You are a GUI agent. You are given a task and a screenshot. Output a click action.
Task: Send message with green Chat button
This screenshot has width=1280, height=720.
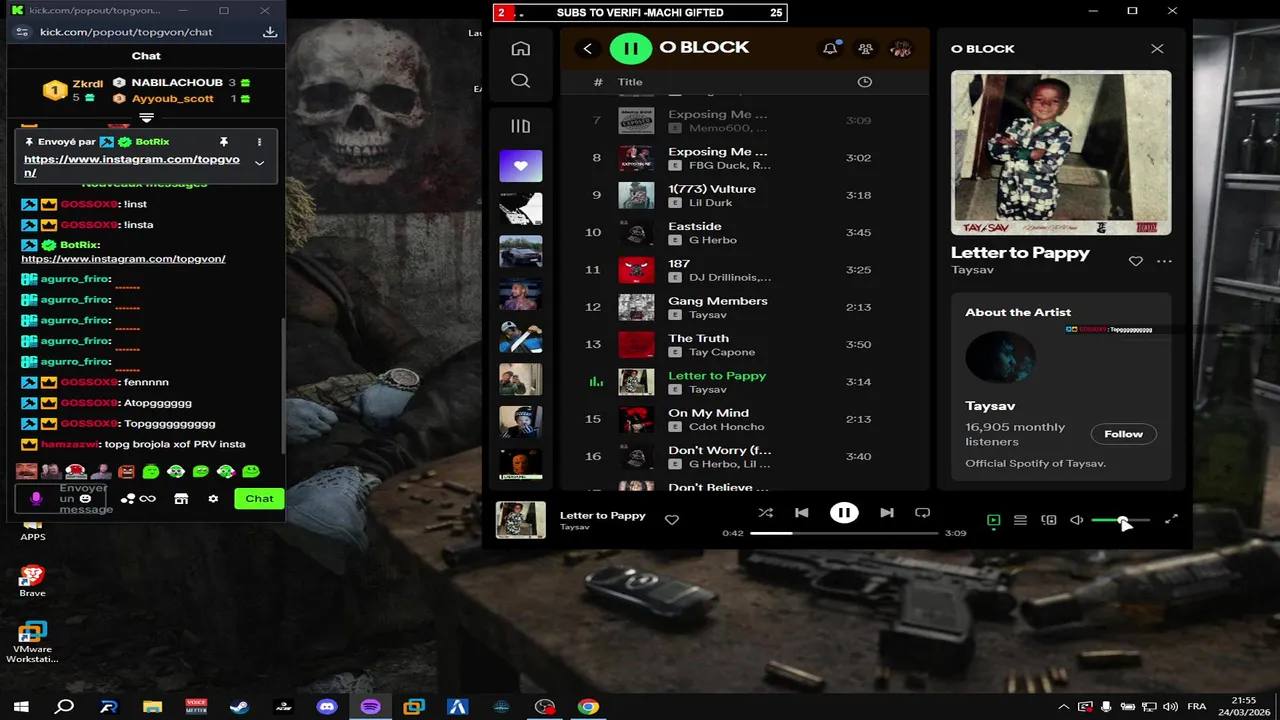[x=259, y=498]
